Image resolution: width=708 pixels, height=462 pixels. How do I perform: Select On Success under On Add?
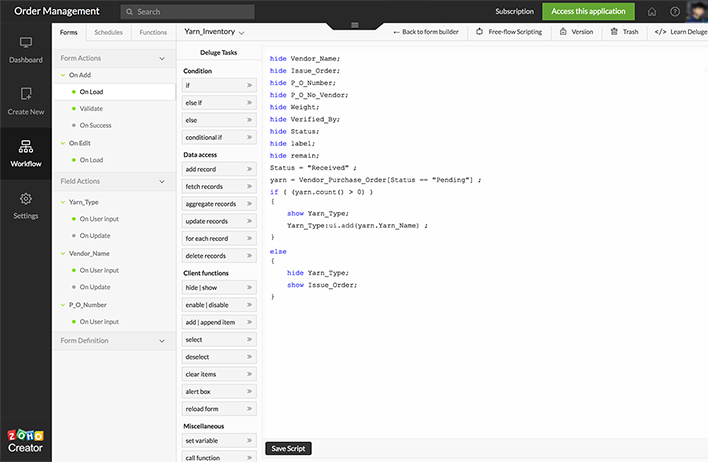[95, 125]
